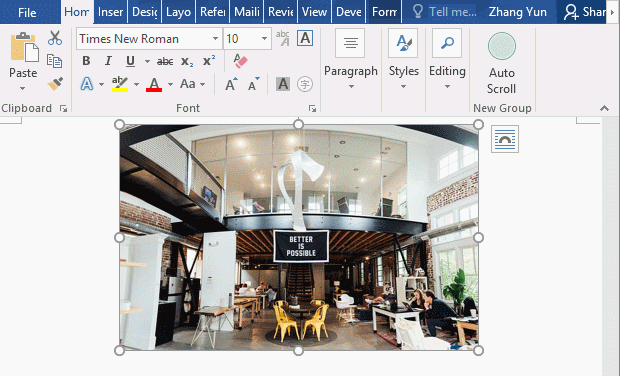Open Zhang Yun account menu
This screenshot has width=620, height=376.
(x=518, y=12)
